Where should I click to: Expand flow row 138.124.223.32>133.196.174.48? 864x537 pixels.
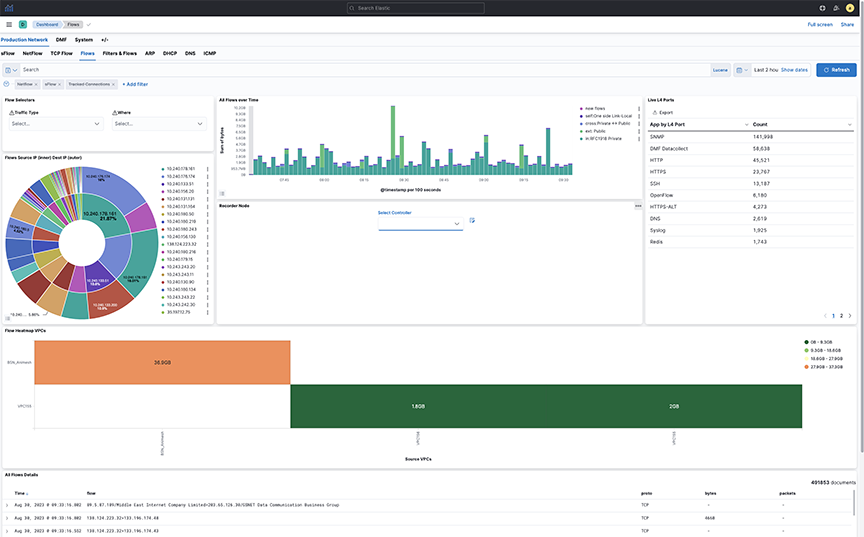[x=7, y=518]
